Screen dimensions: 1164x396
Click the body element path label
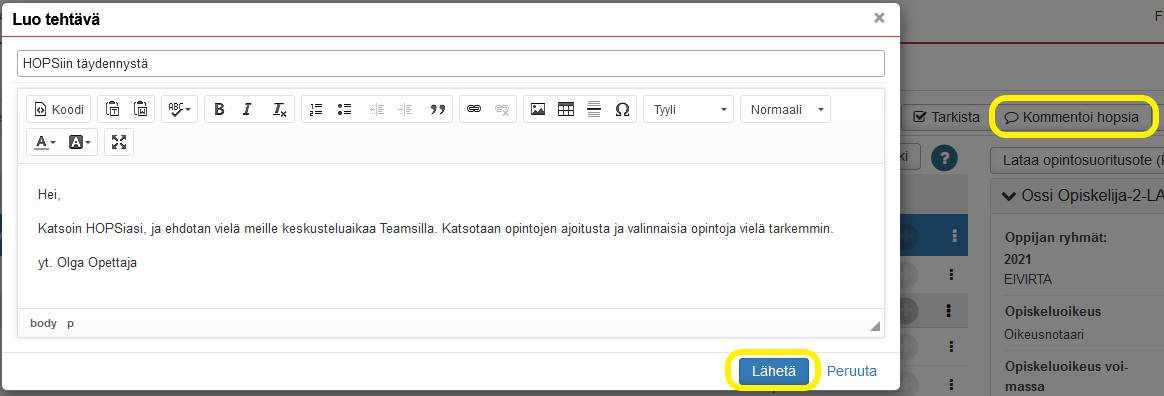point(43,323)
